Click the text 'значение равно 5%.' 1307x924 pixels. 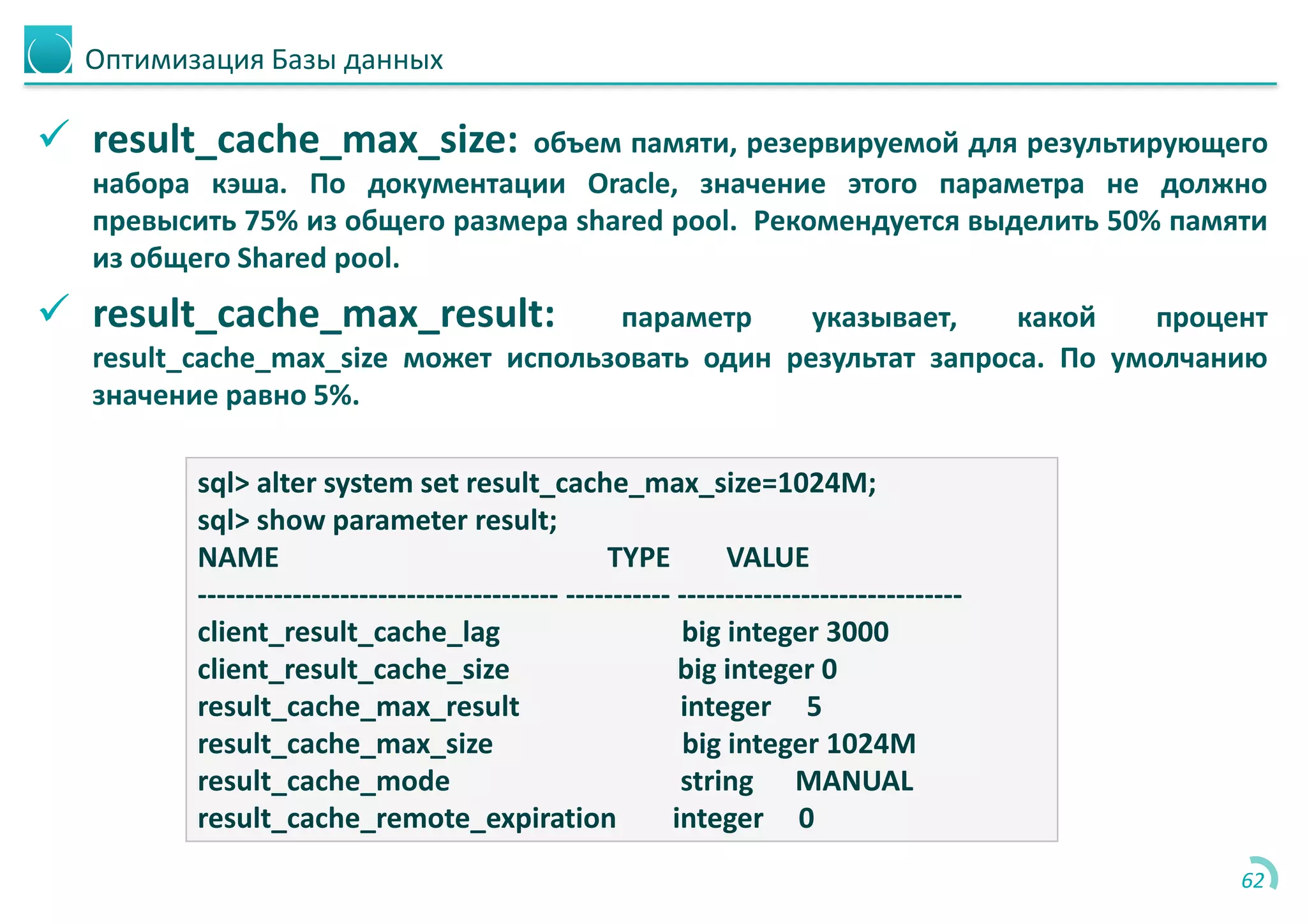click(x=226, y=396)
